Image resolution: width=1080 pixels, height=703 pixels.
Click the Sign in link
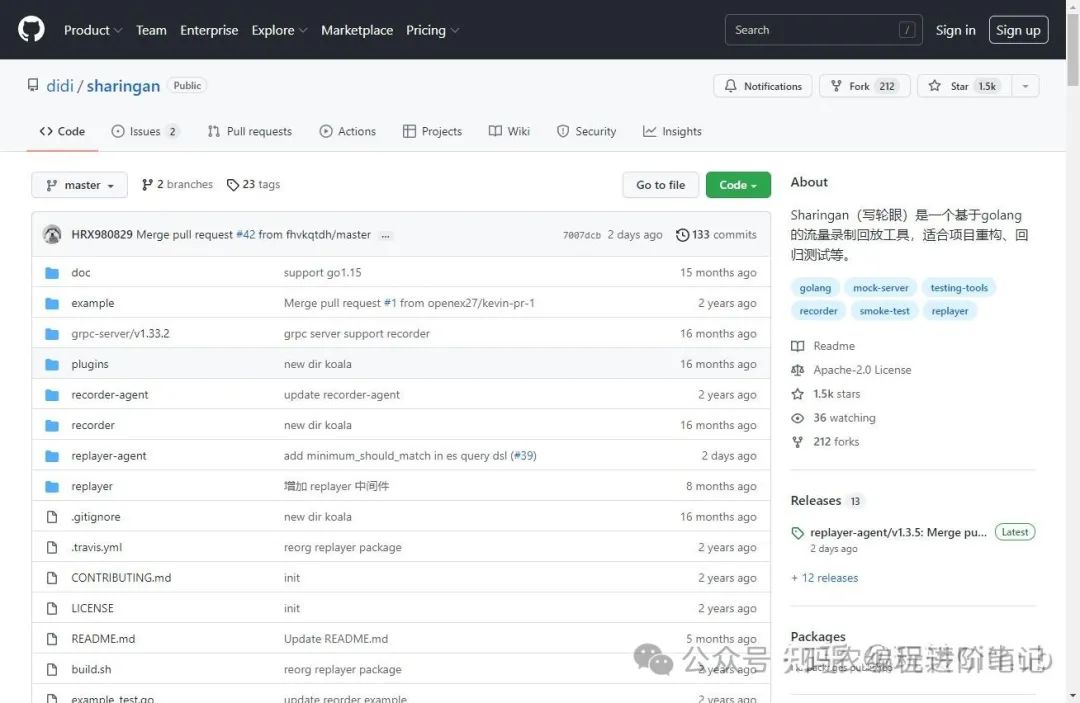pyautogui.click(x=955, y=30)
